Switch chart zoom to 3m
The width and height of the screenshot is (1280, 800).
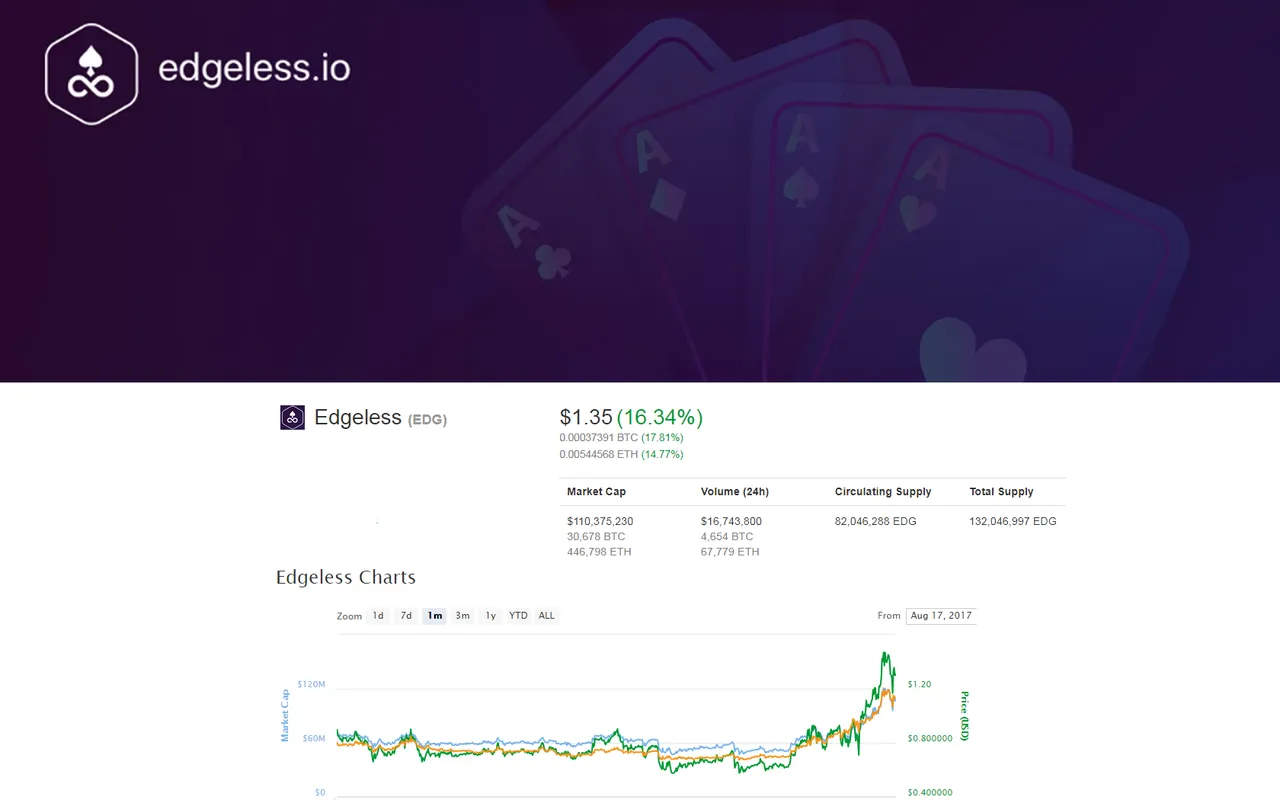(x=462, y=616)
